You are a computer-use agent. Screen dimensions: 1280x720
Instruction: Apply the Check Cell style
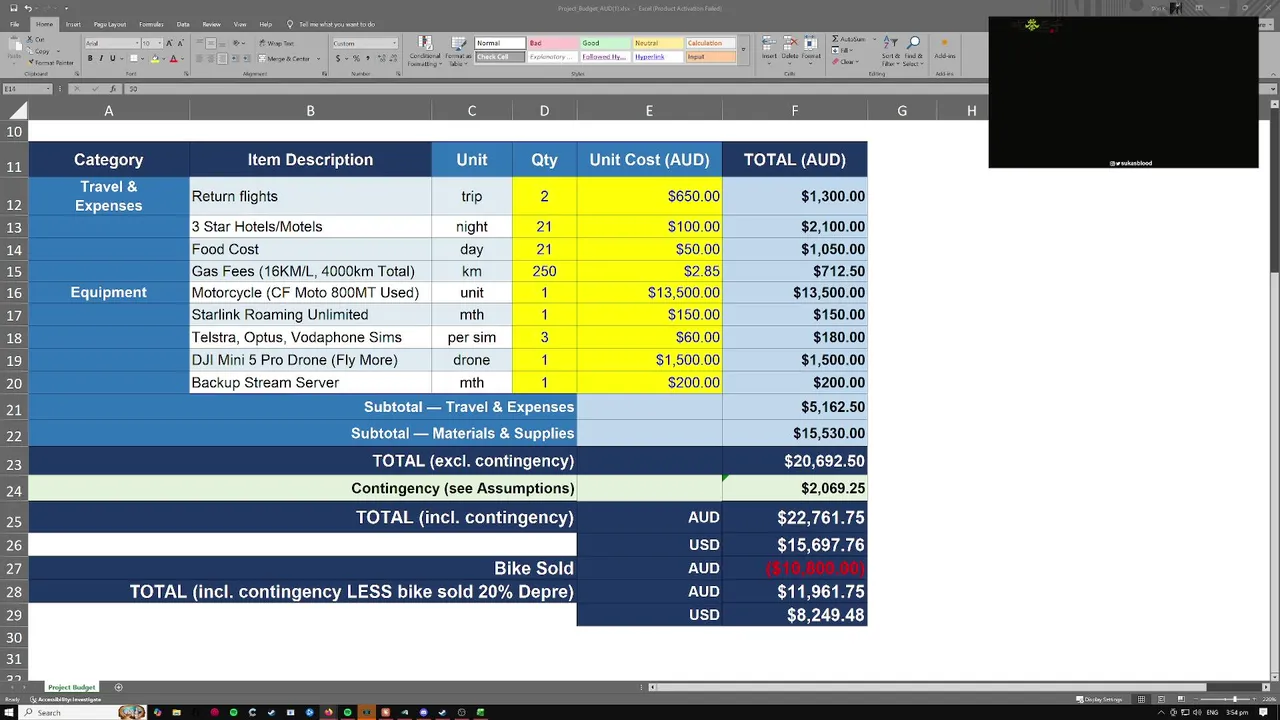[x=499, y=57]
